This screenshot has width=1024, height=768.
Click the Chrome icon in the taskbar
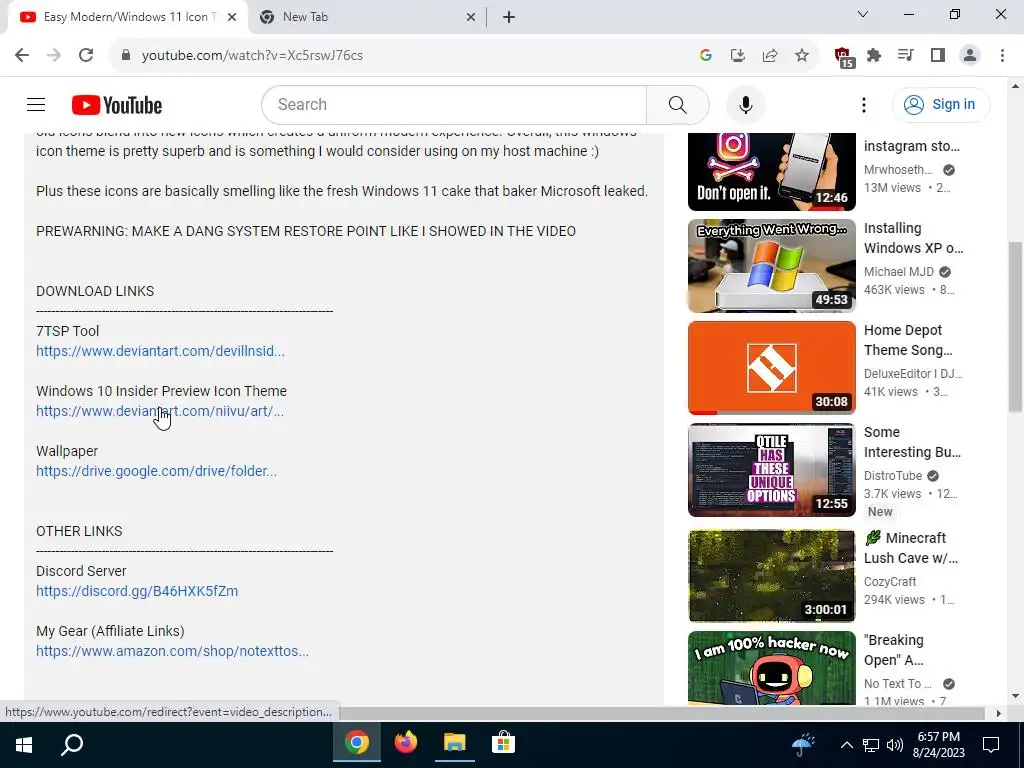pos(357,743)
